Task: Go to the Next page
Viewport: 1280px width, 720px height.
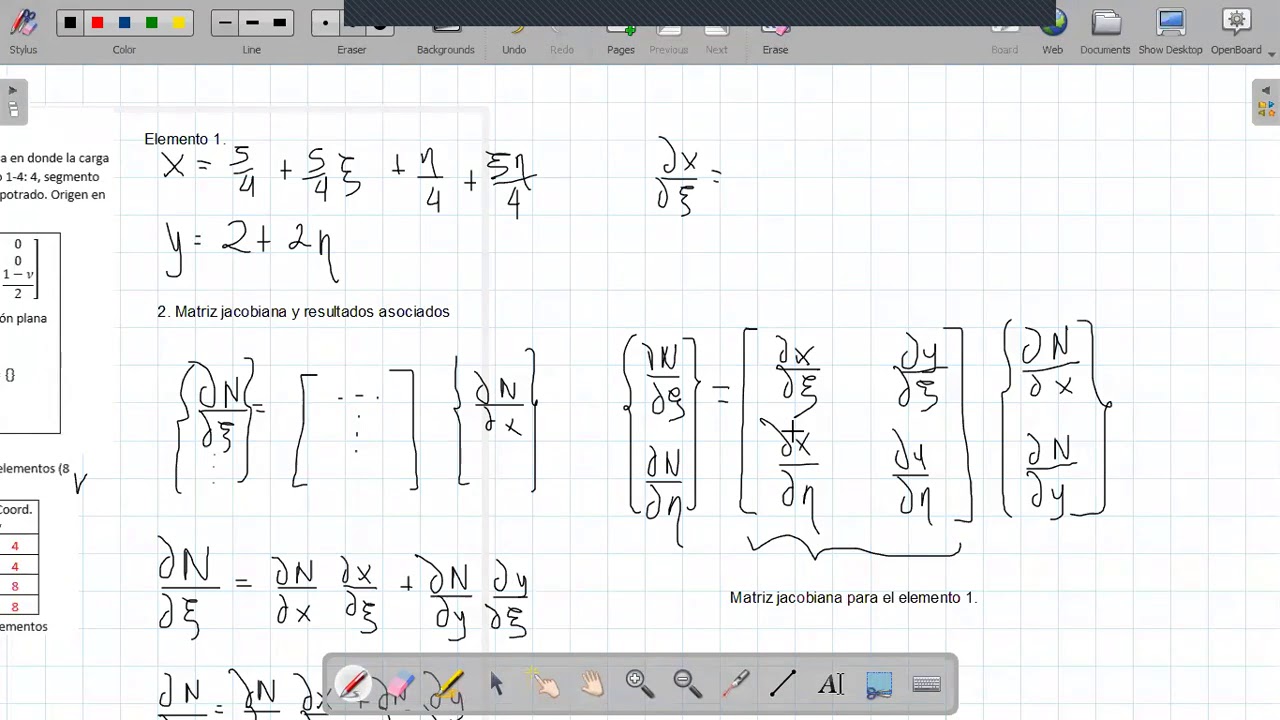Action: tap(717, 28)
